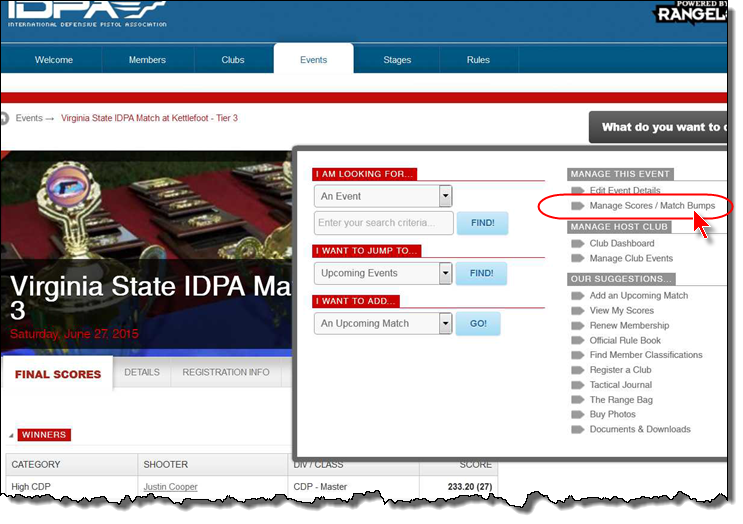Click the IDPA logo in the header
The width and height of the screenshot is (743, 524).
[87, 14]
